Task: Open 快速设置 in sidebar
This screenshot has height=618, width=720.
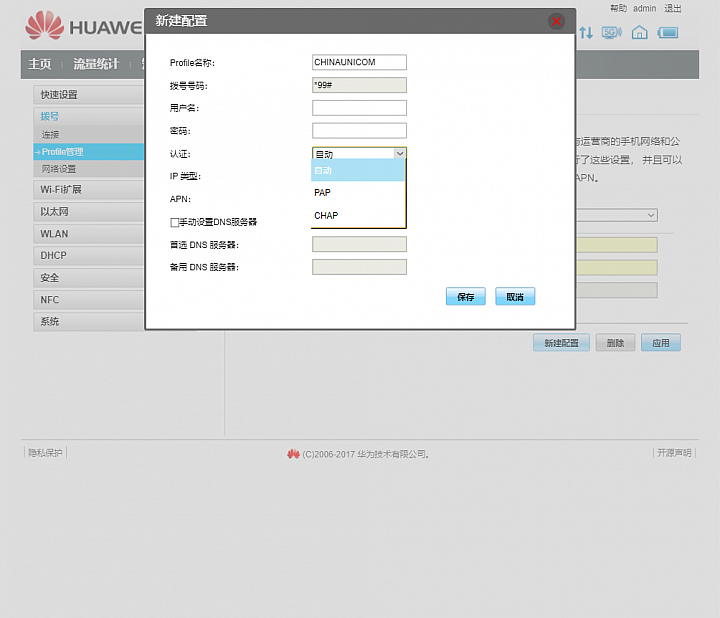Action: click(x=89, y=95)
